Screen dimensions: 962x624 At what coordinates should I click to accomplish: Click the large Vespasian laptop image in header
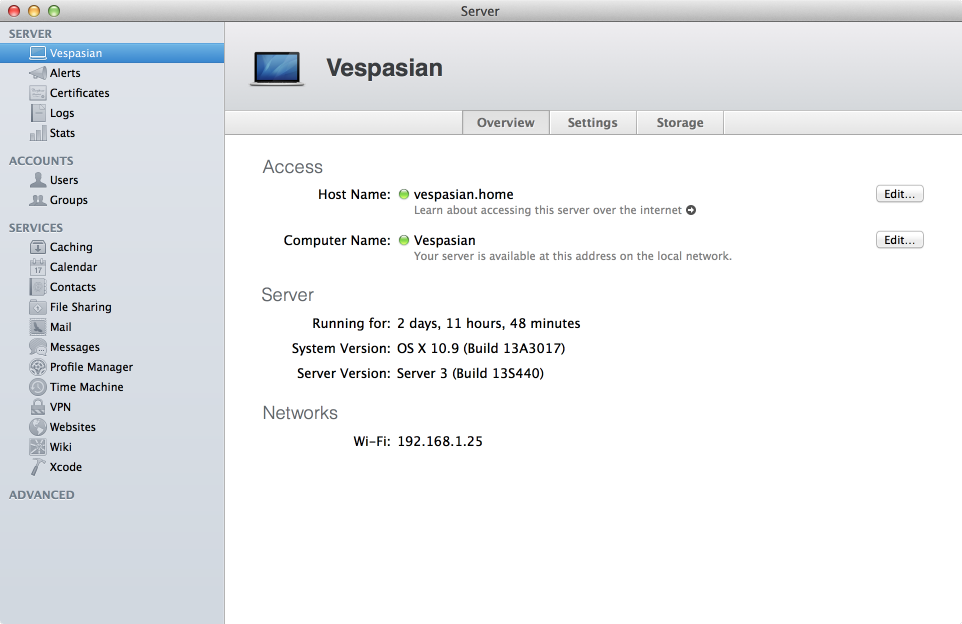click(277, 68)
